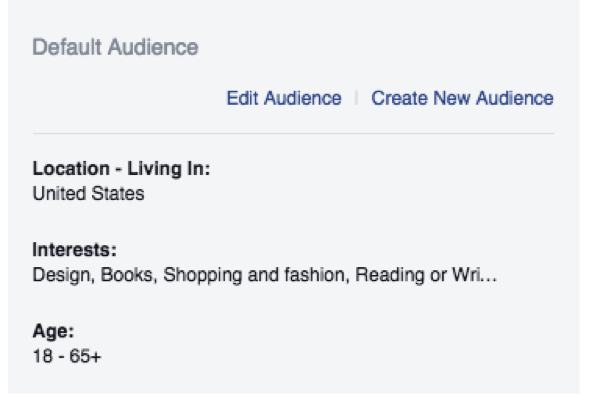Click the Create New Audience link
The width and height of the screenshot is (591, 394).
[x=462, y=98]
